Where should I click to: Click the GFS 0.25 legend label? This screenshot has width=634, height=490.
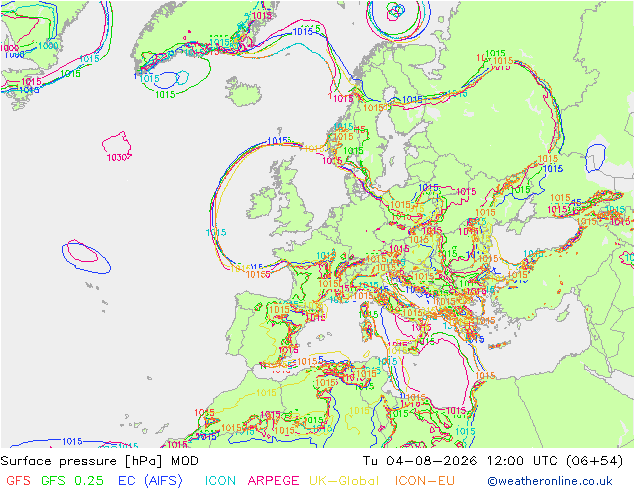pos(72,481)
